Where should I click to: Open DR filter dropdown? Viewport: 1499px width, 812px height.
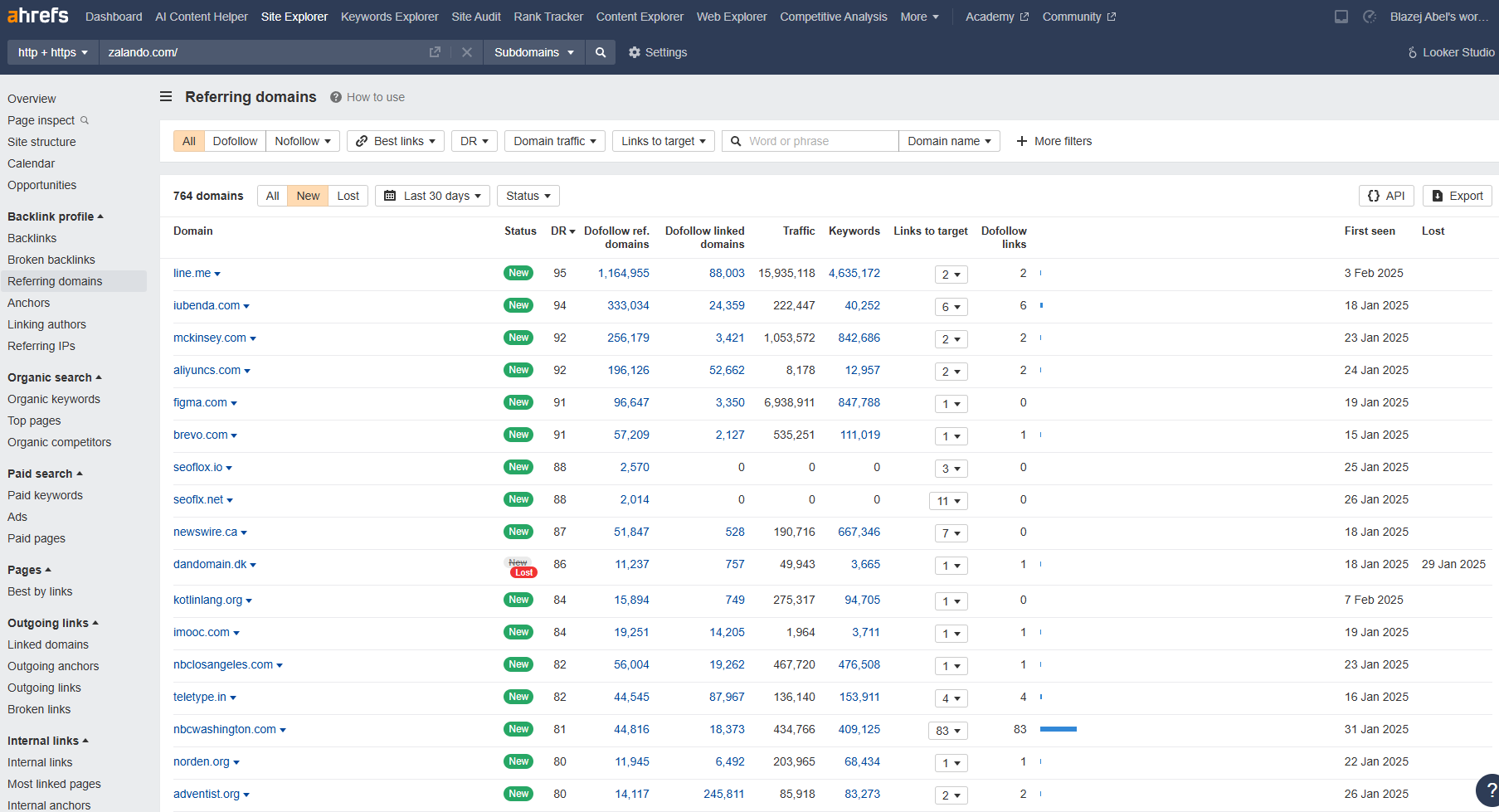[475, 141]
